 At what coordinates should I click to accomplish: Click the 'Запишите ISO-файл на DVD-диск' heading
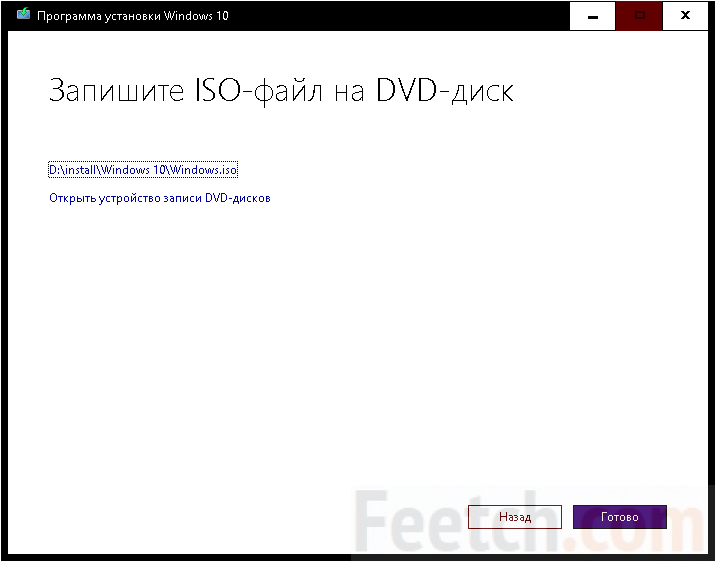pos(281,91)
